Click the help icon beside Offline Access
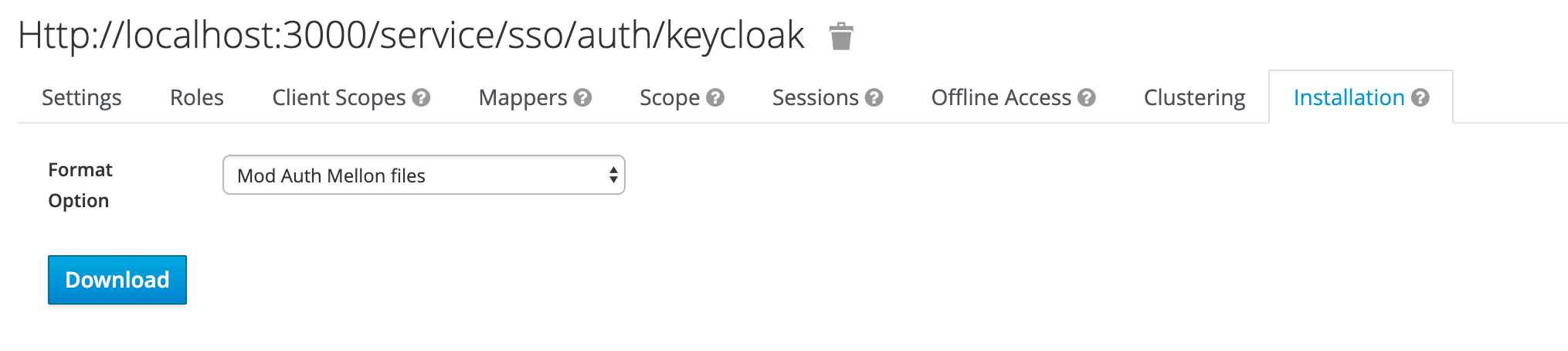1568x351 pixels. [x=1087, y=97]
